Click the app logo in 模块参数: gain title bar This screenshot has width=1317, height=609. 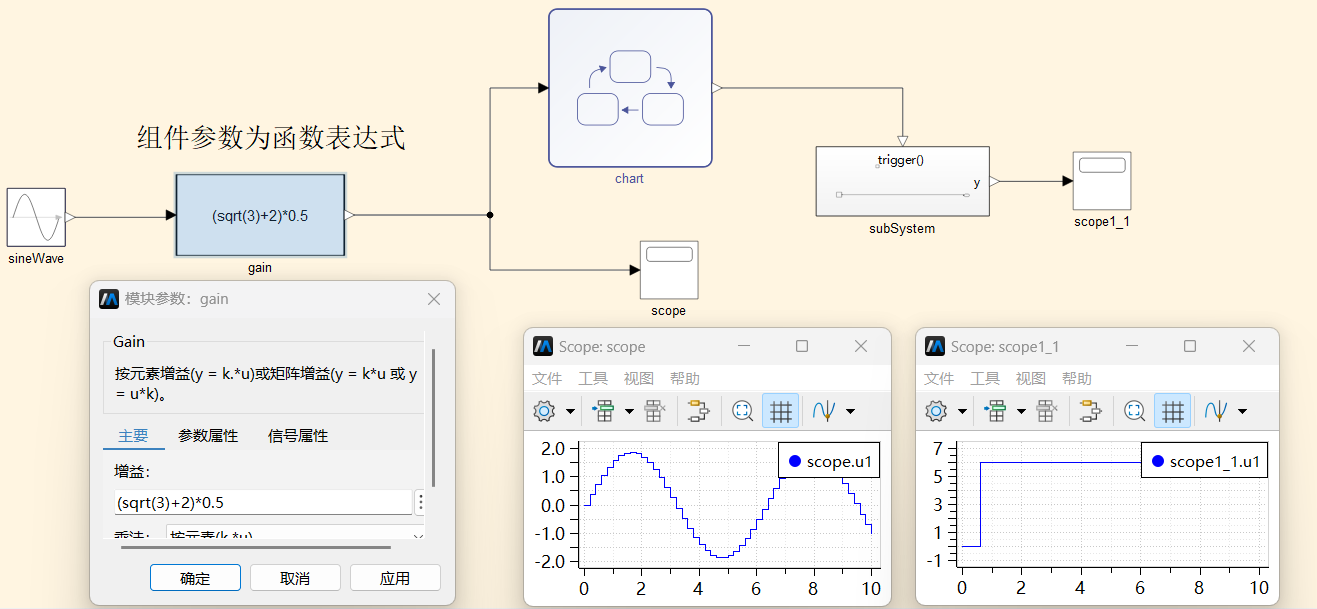[109, 299]
